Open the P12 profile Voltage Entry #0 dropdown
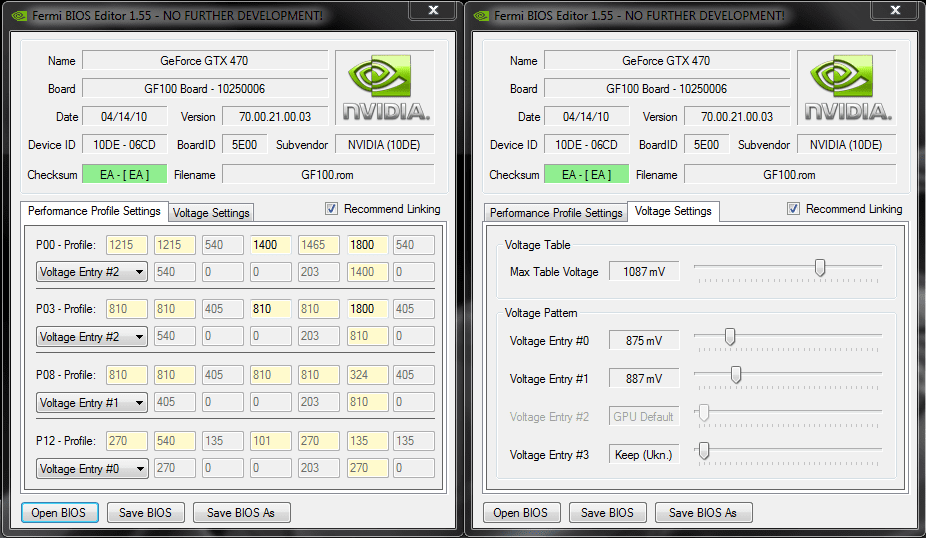The width and height of the screenshot is (926, 538). 92,469
